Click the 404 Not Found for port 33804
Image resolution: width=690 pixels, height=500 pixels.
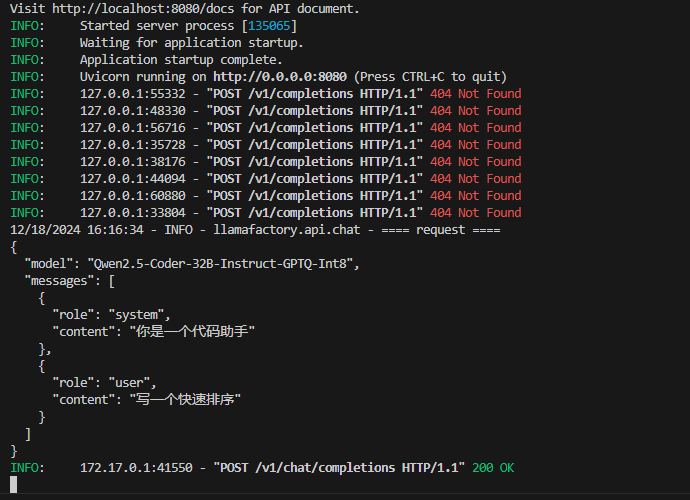click(476, 213)
